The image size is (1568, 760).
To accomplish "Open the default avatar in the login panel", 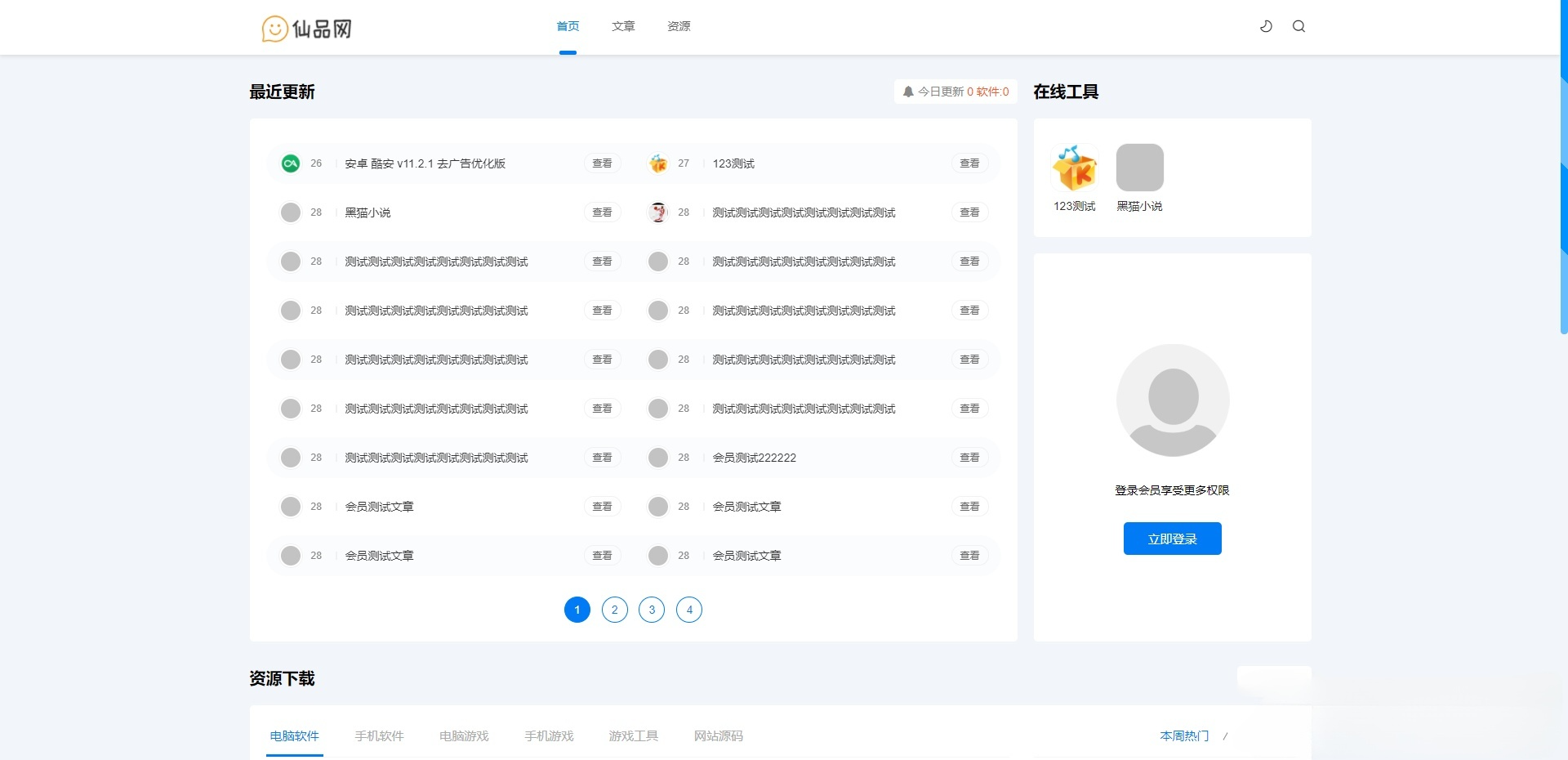I will [1172, 400].
